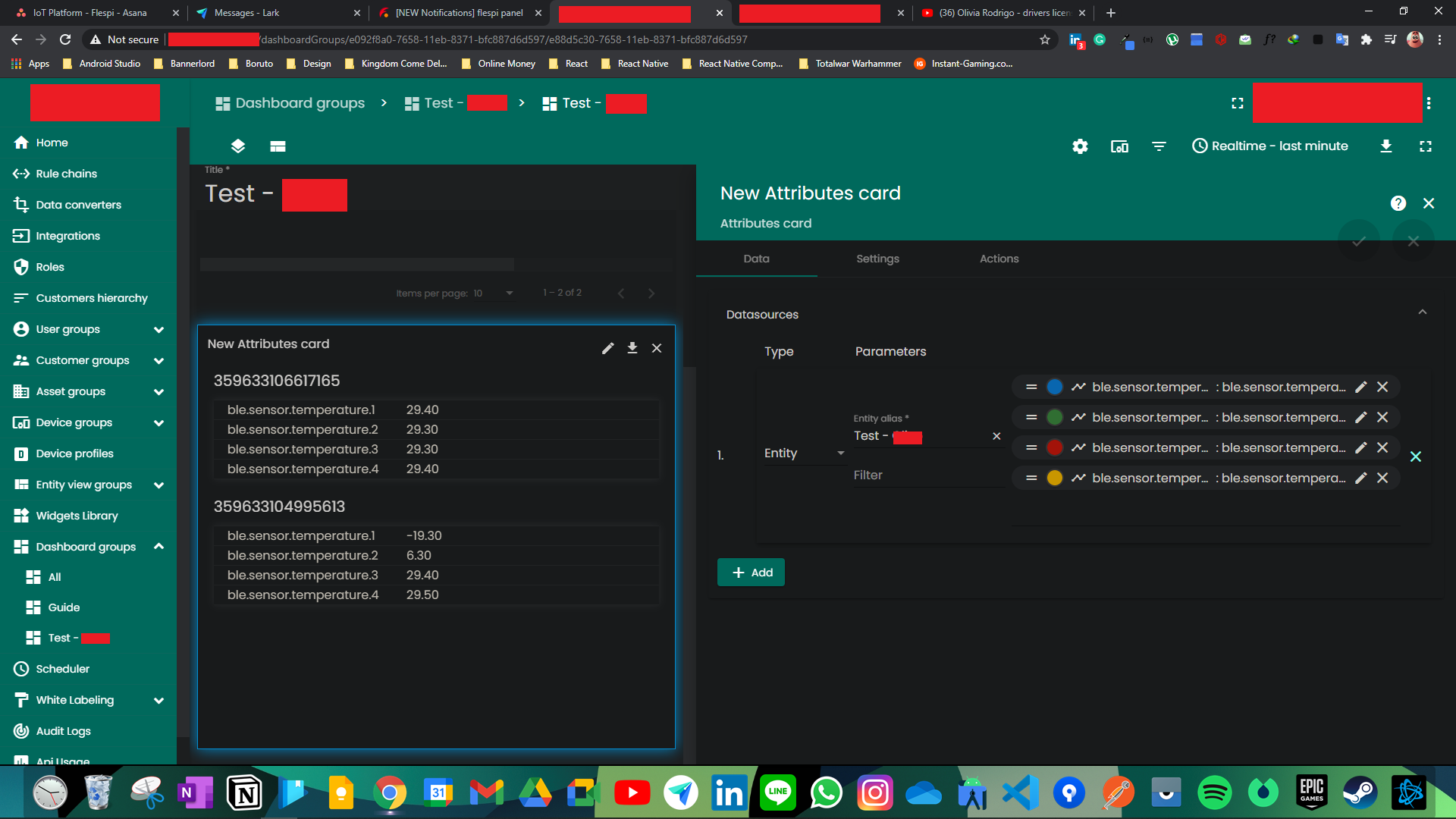The height and width of the screenshot is (819, 1456).
Task: Change the blue color swatch of the first datasource
Action: tap(1054, 387)
